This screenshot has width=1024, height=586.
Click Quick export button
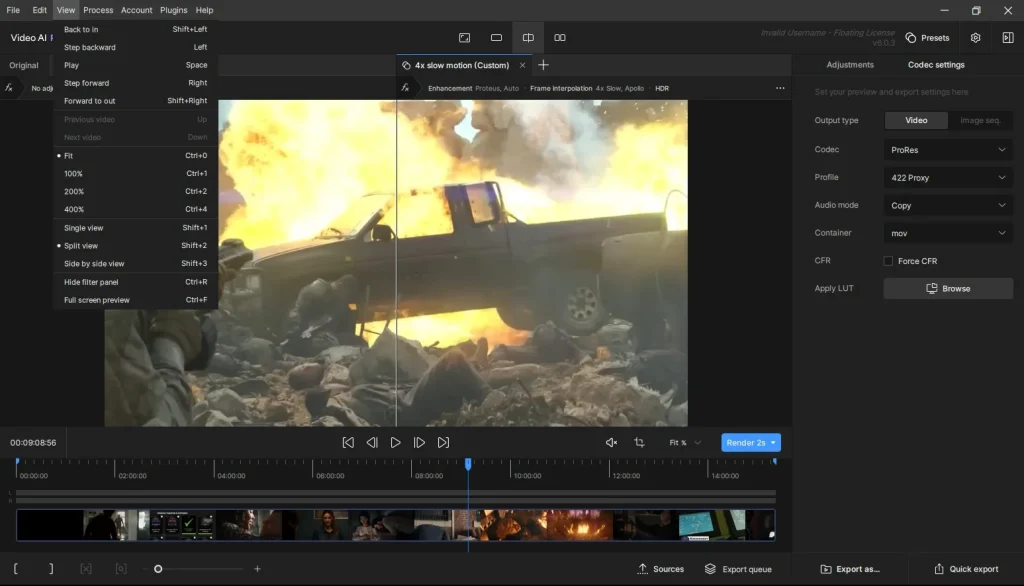(x=966, y=569)
